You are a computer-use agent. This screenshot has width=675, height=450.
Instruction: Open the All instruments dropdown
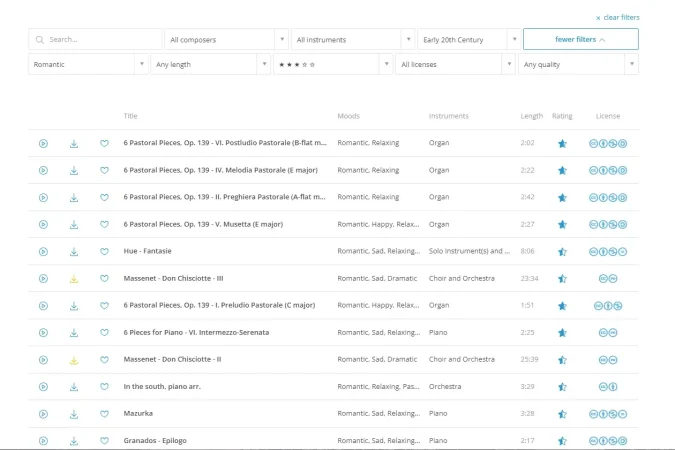pos(353,40)
